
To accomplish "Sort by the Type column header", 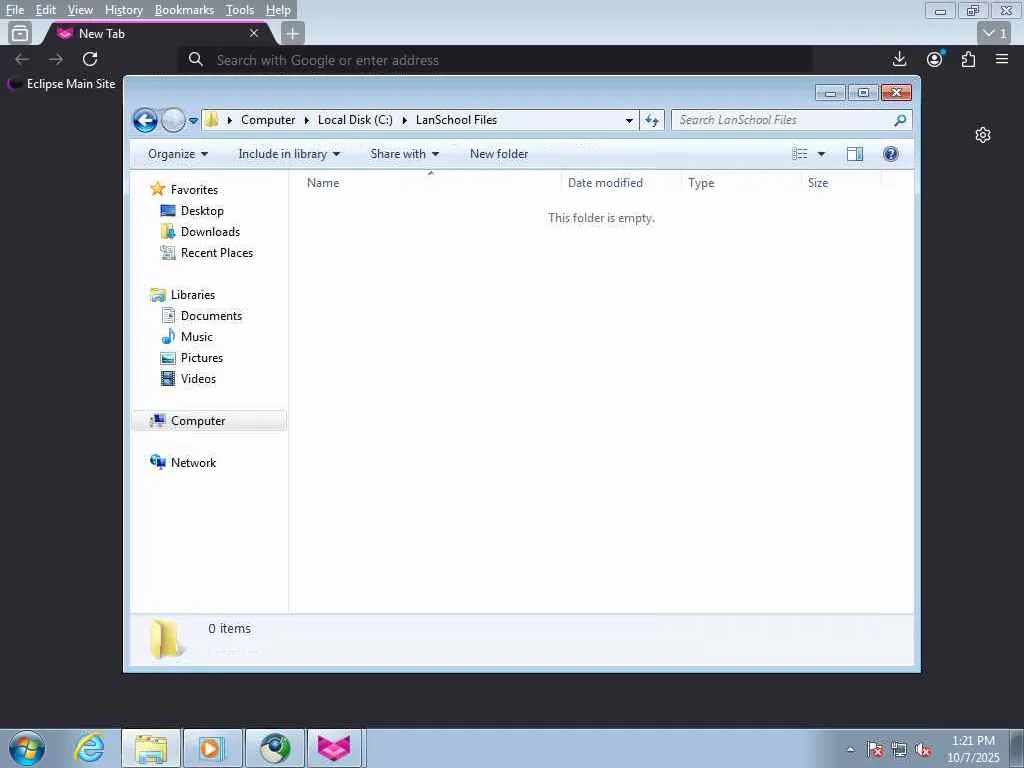I will pyautogui.click(x=741, y=183).
